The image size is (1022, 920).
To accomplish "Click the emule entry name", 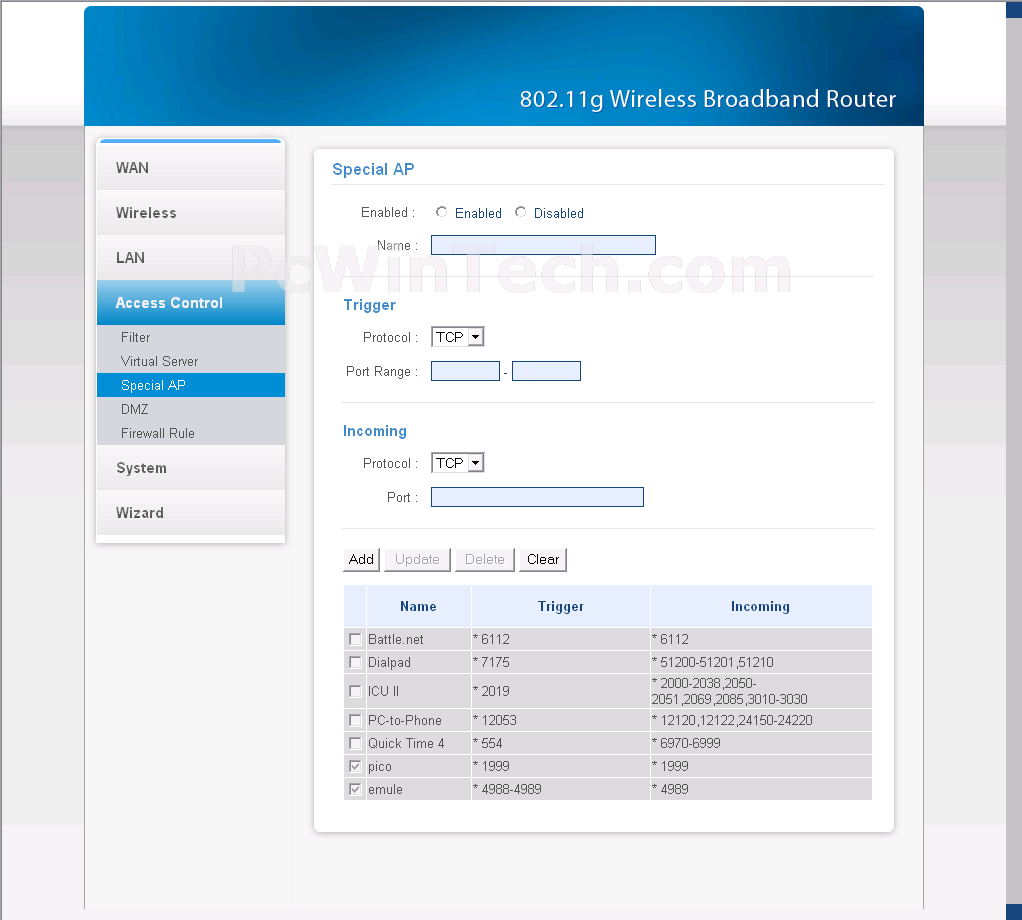I will [x=385, y=789].
